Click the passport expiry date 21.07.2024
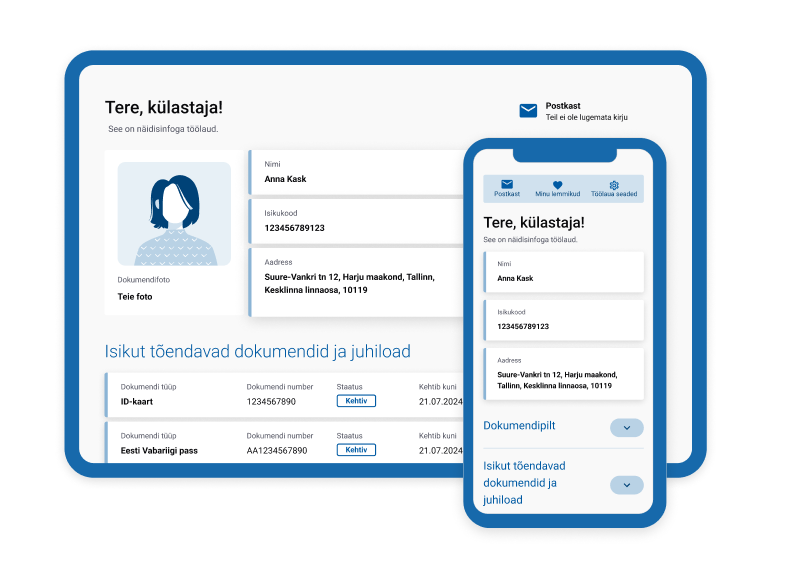800x582 pixels. point(441,450)
